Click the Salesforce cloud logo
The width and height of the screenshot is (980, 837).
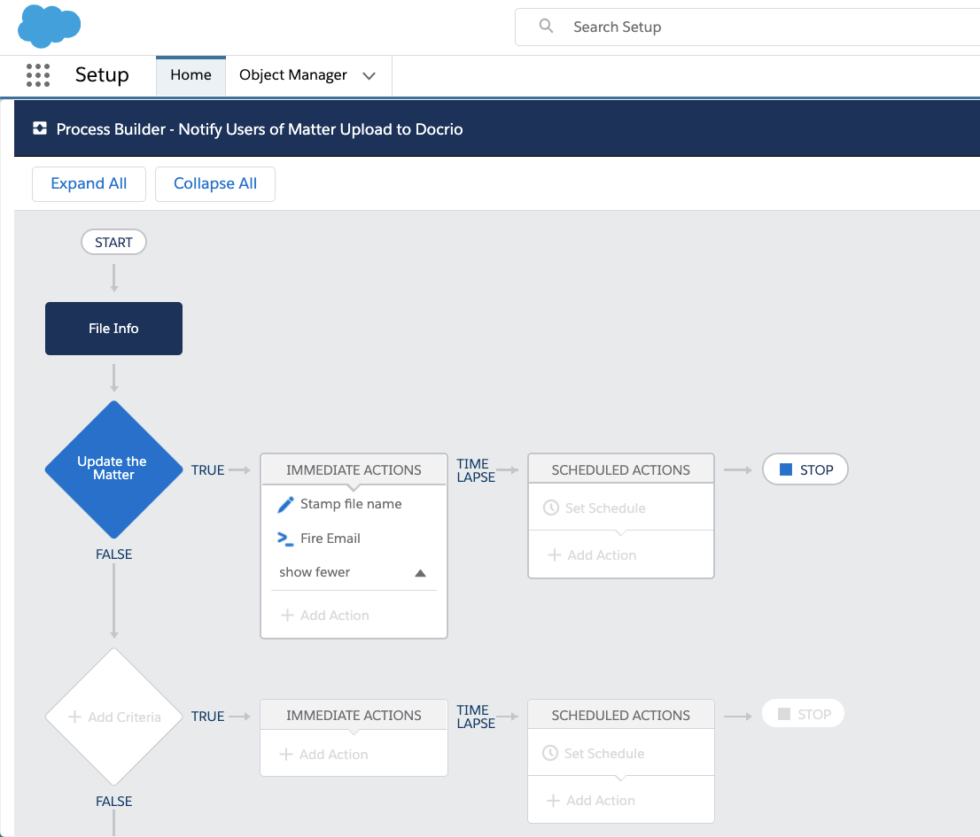point(48,26)
